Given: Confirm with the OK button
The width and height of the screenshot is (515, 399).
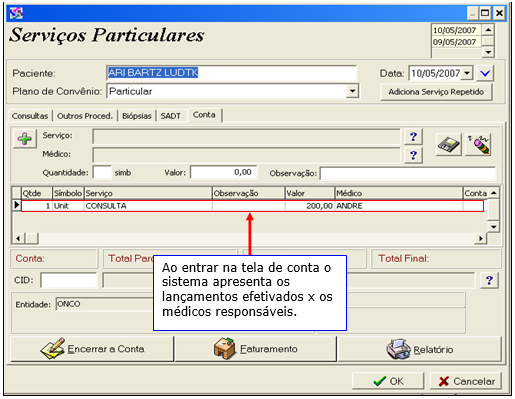Looking at the screenshot, I should pyautogui.click(x=388, y=381).
